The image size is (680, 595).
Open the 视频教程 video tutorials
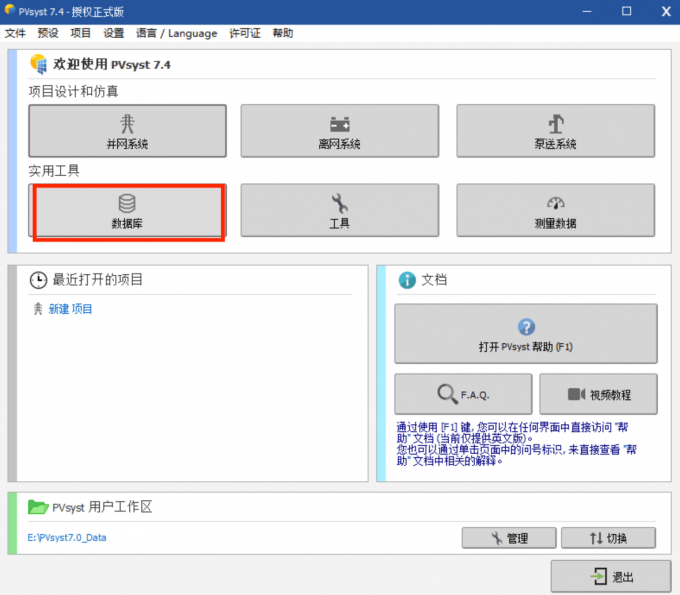pos(598,394)
